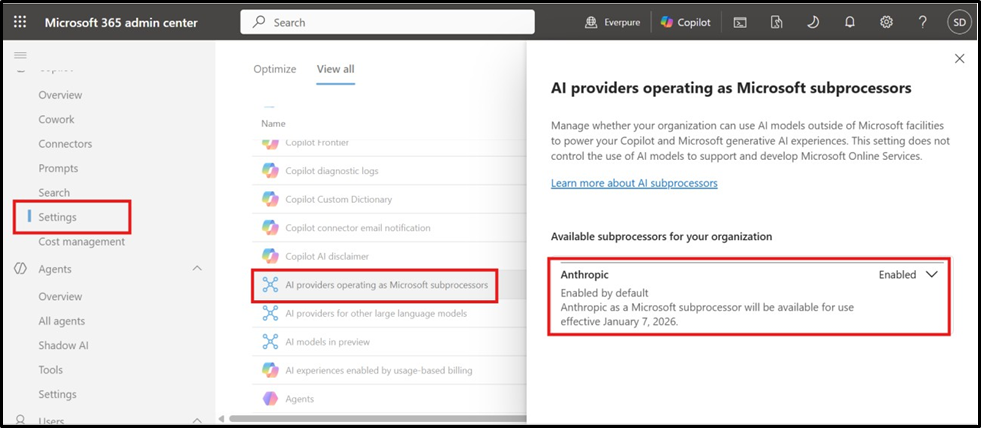
Task: Click Agents section icon in sidebar
Action: [x=20, y=269]
